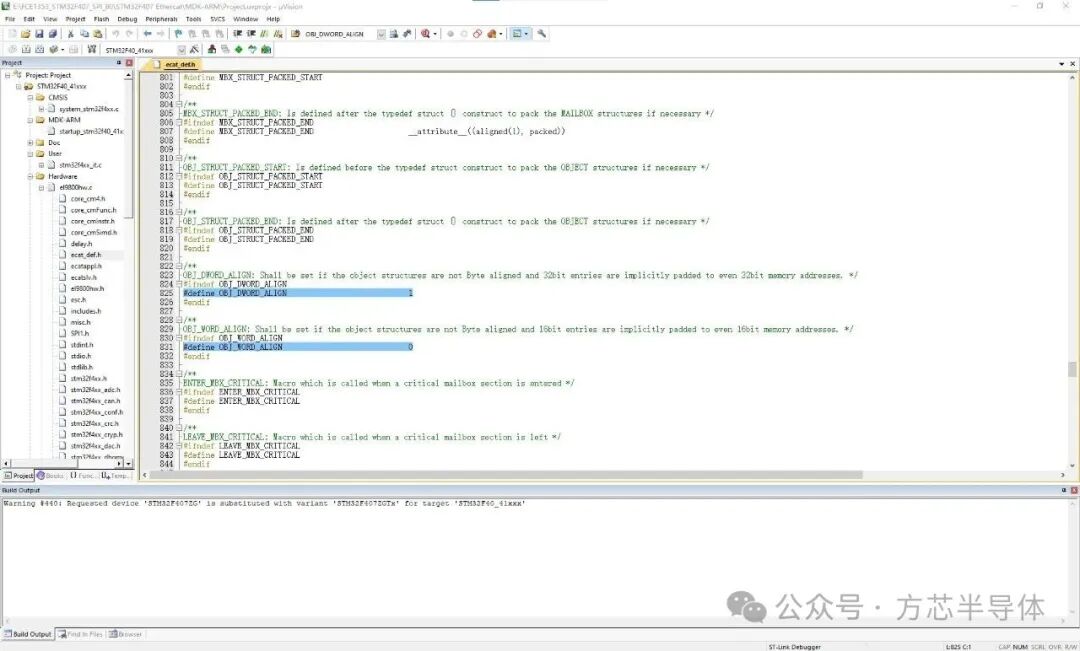Image resolution: width=1080 pixels, height=651 pixels.
Task: Collapse the CMSIS folder
Action: point(30,98)
